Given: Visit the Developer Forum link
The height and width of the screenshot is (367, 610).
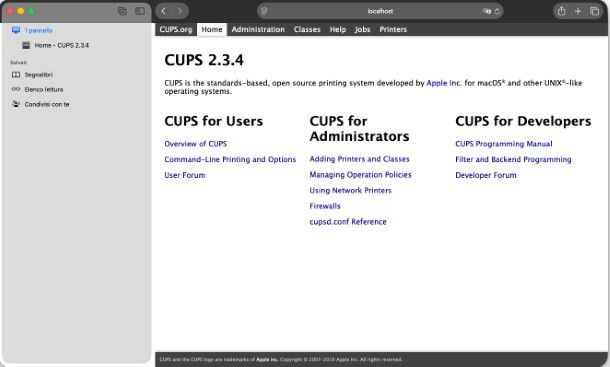Looking at the screenshot, I should (486, 175).
